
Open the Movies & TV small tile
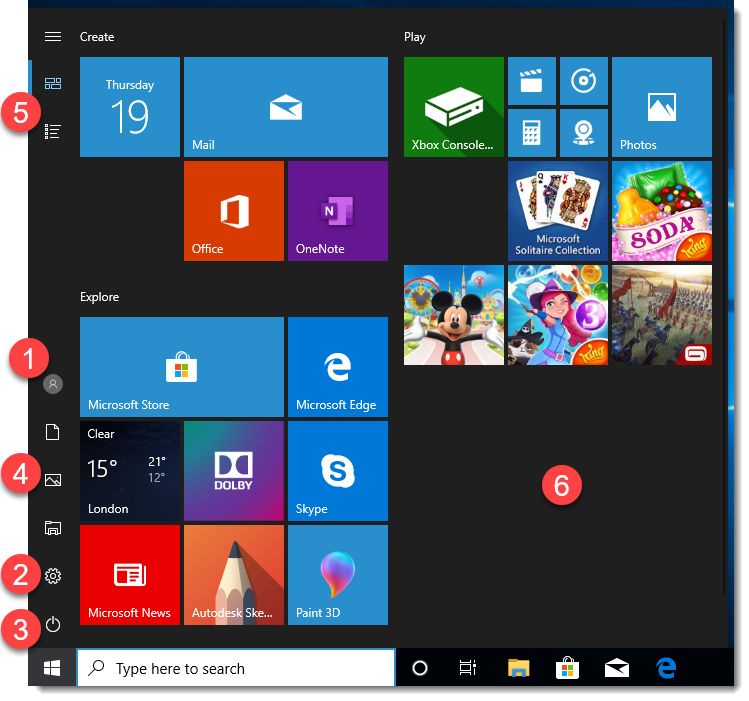click(x=532, y=81)
